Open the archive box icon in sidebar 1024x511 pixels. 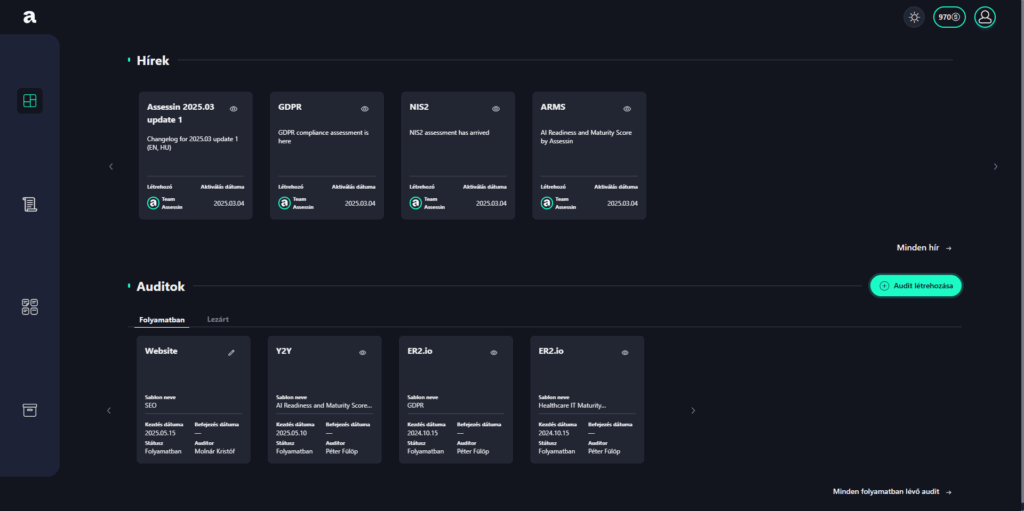(x=30, y=410)
